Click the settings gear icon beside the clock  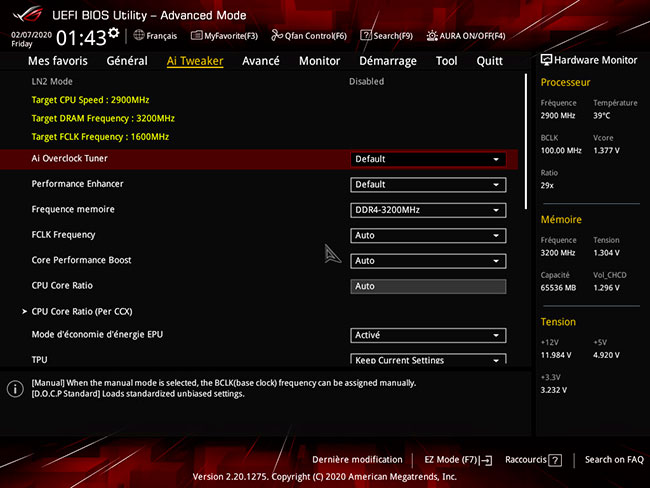[113, 34]
